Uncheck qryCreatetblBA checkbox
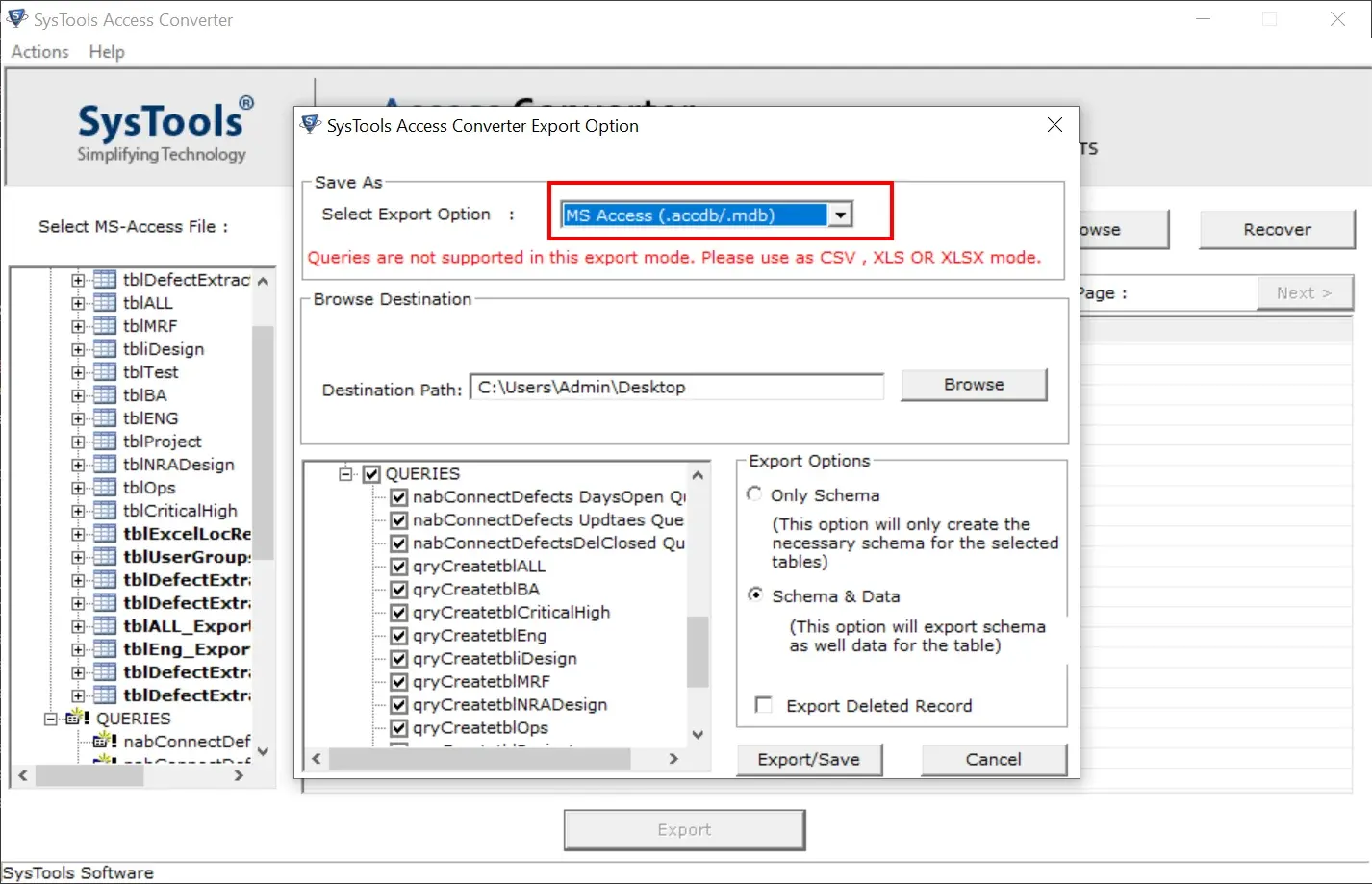Viewport: 1372px width, 884px height. point(399,590)
